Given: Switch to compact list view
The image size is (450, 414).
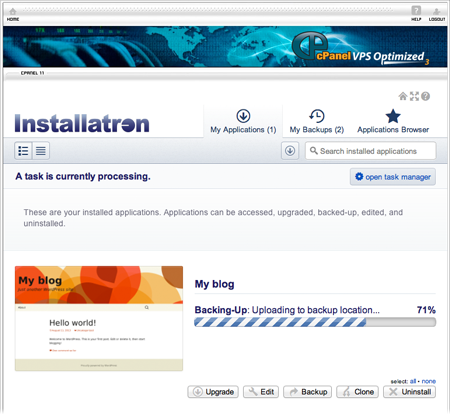Looking at the screenshot, I should click(41, 151).
